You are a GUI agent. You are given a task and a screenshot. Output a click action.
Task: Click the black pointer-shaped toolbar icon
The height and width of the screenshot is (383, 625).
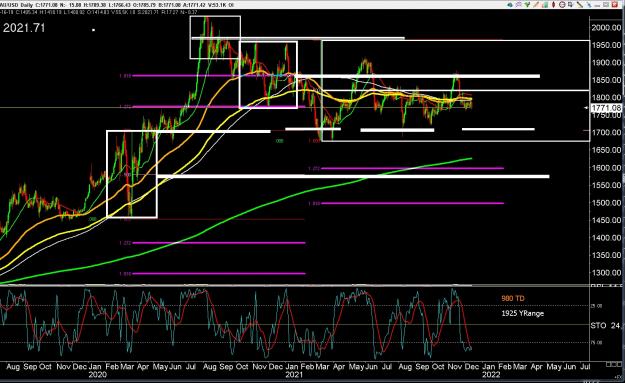tap(570, 4)
